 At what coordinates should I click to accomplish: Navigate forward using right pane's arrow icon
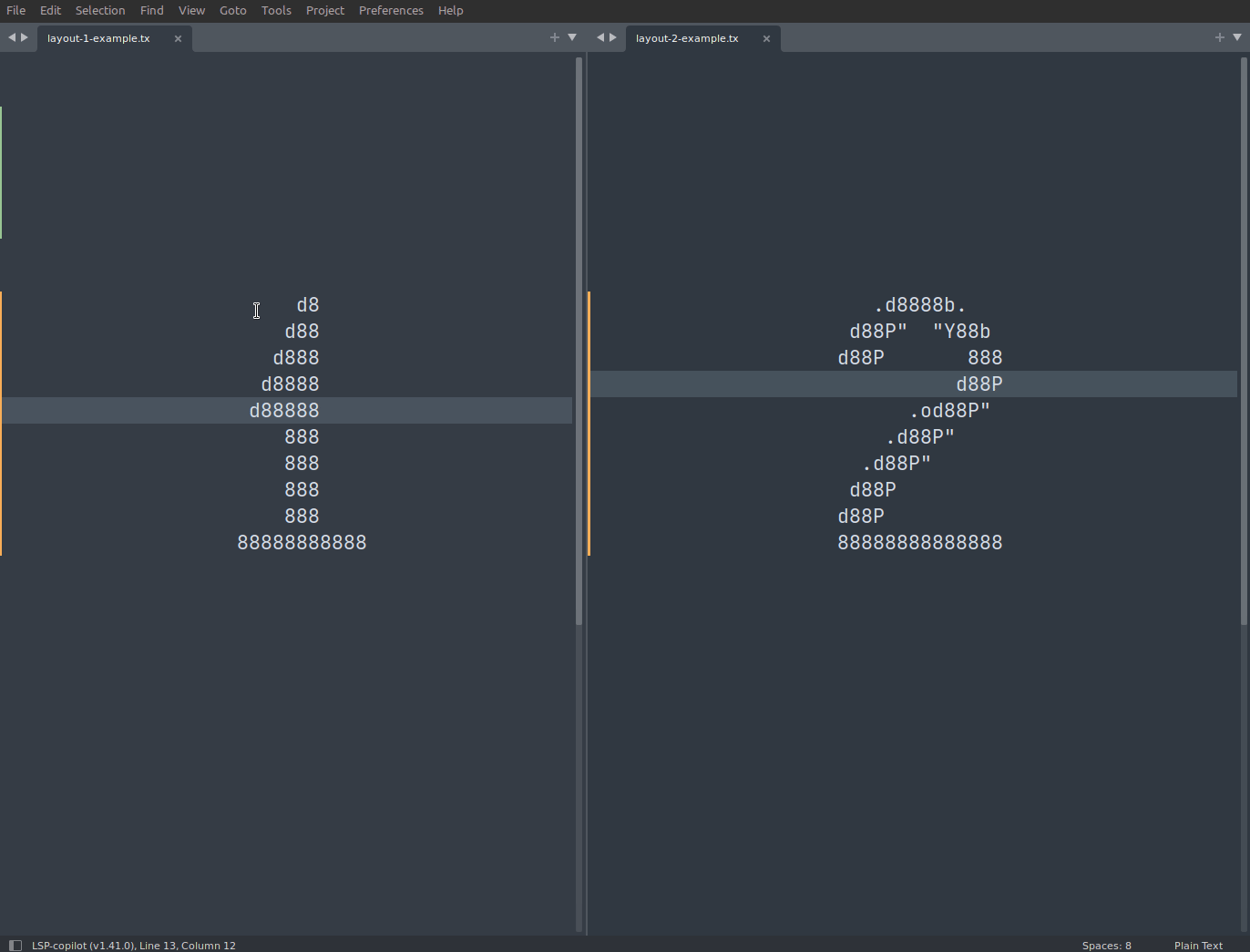[612, 37]
